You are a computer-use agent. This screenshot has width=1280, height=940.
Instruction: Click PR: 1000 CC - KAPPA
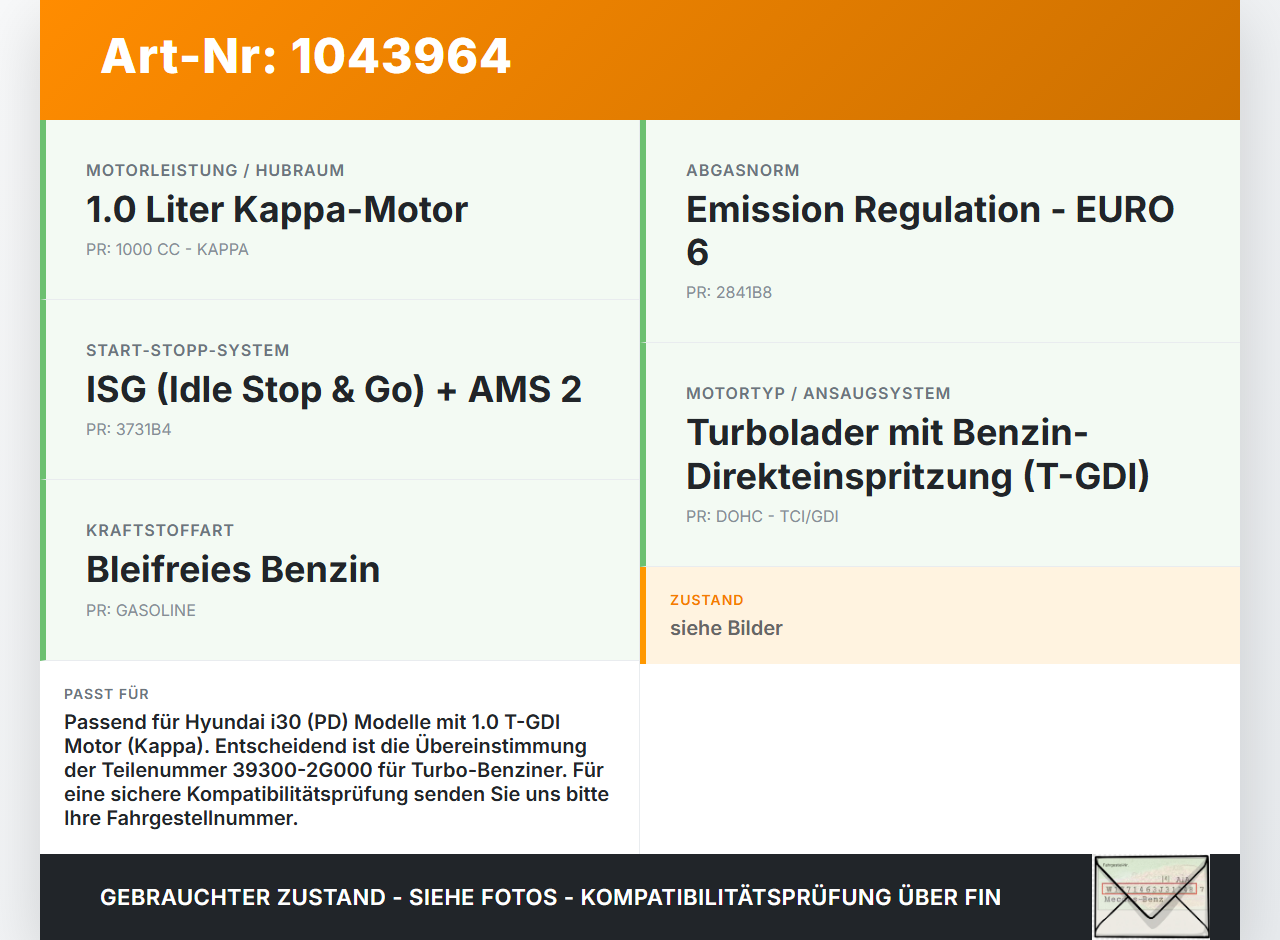pos(167,249)
